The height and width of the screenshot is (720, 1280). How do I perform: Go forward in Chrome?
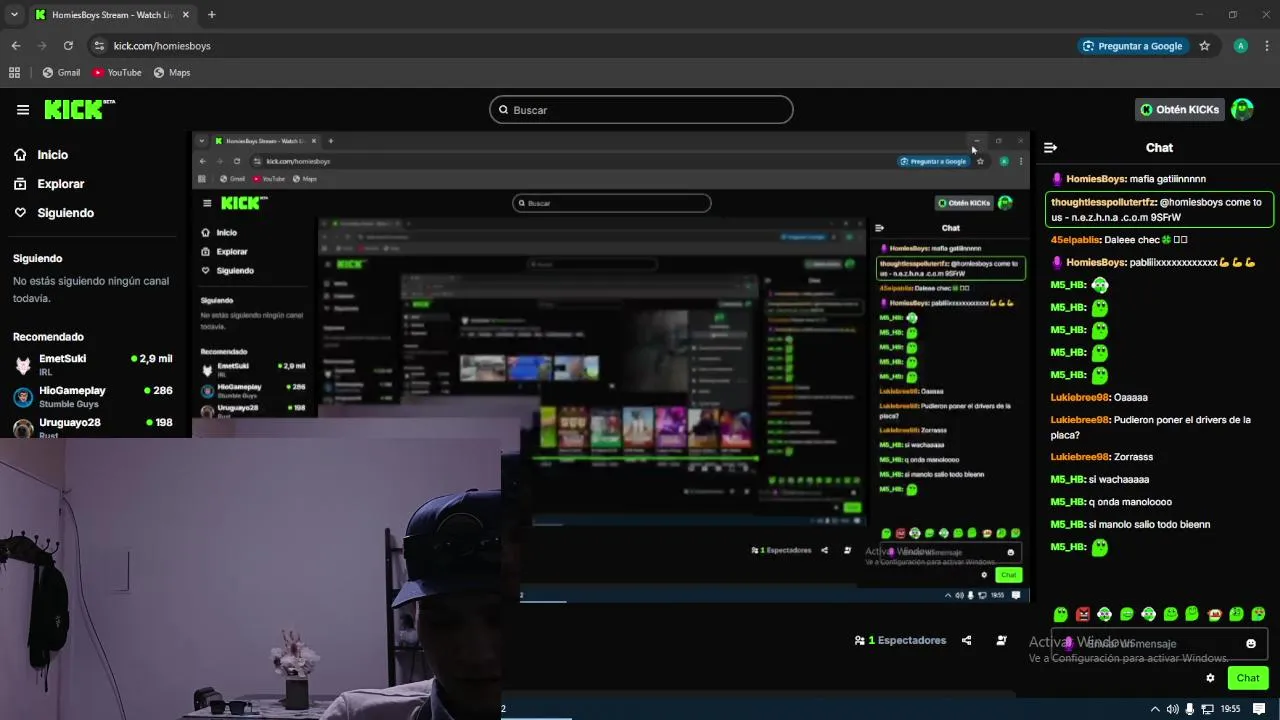42,46
